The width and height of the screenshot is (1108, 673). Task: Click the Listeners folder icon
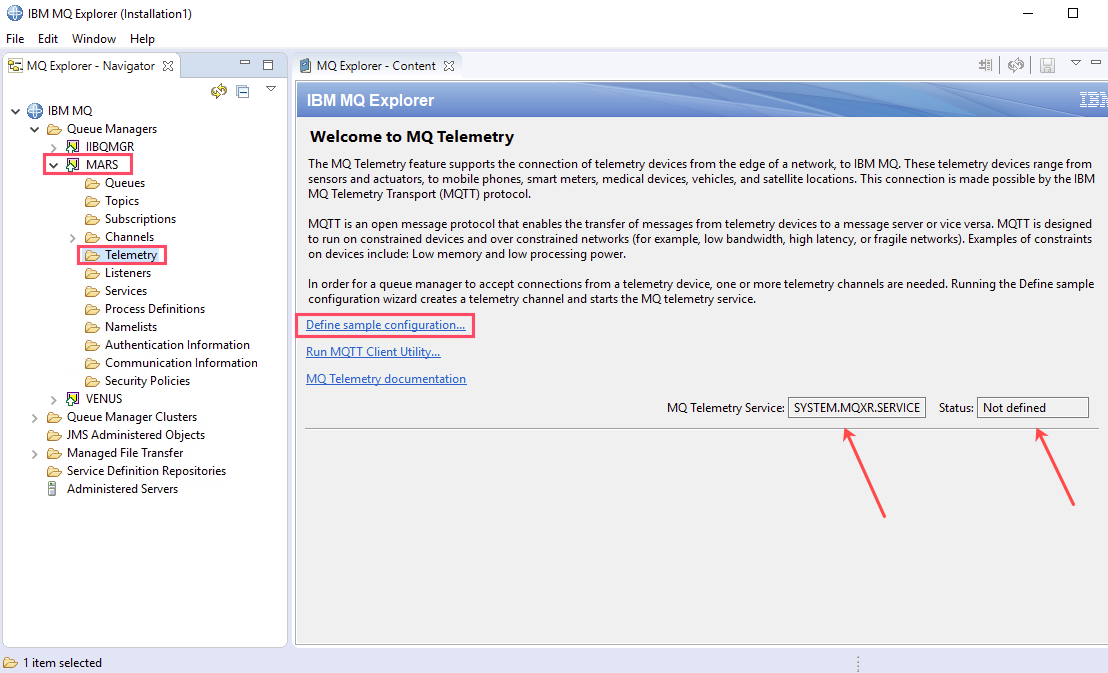(92, 274)
